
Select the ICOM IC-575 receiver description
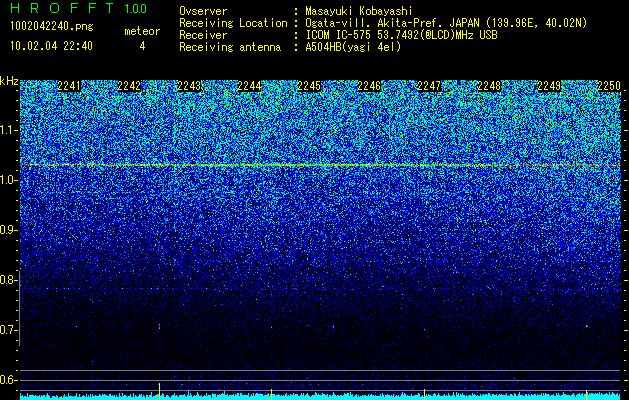pos(401,35)
